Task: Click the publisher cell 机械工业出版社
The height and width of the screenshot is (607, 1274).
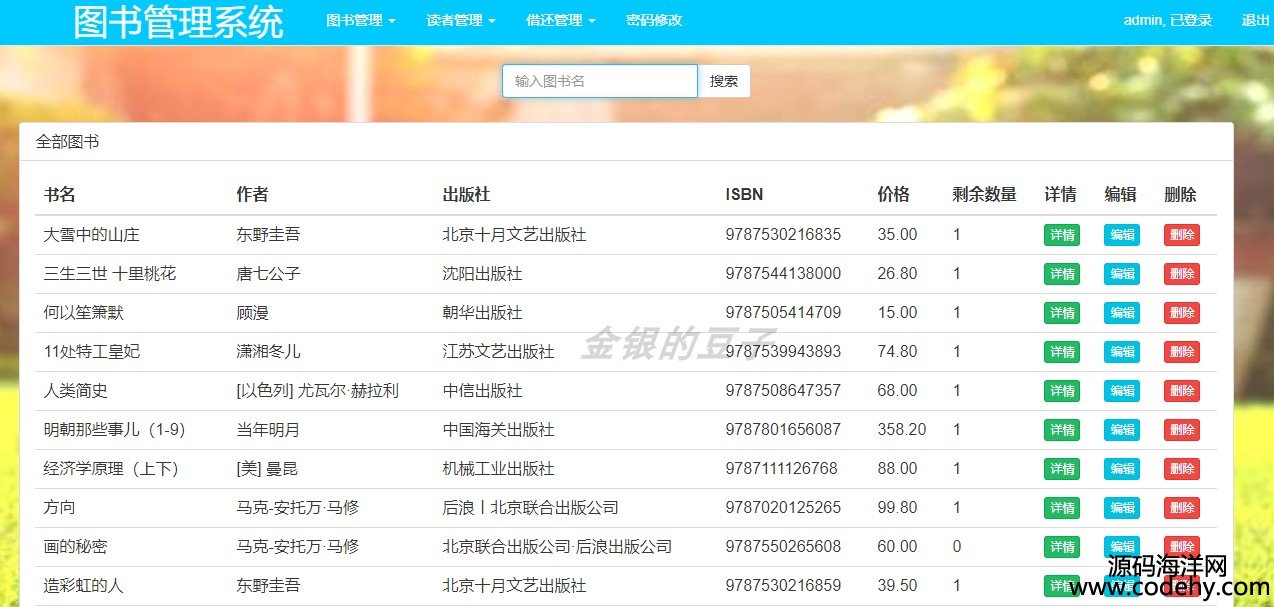Action: tap(499, 469)
